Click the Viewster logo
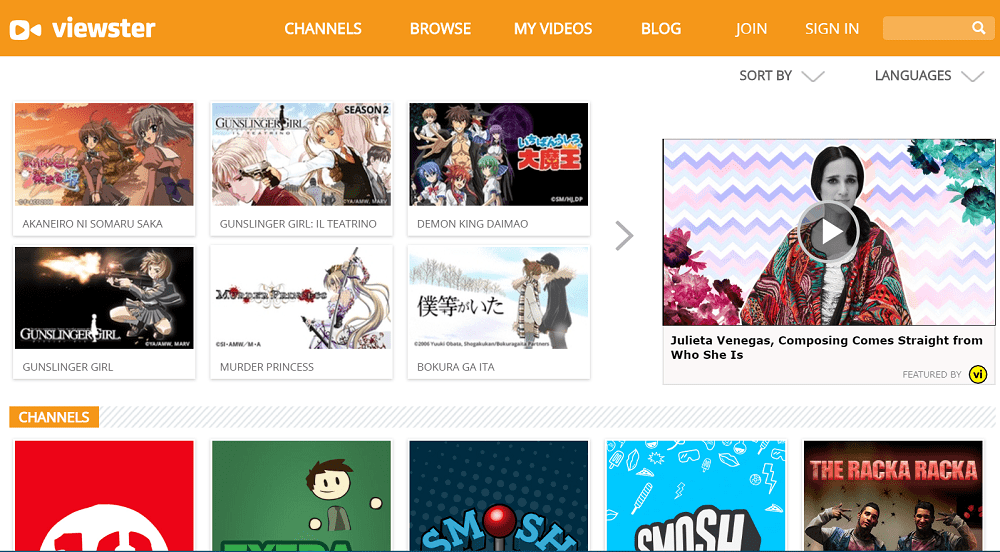The height and width of the screenshot is (552, 1000). pyautogui.click(x=82, y=29)
